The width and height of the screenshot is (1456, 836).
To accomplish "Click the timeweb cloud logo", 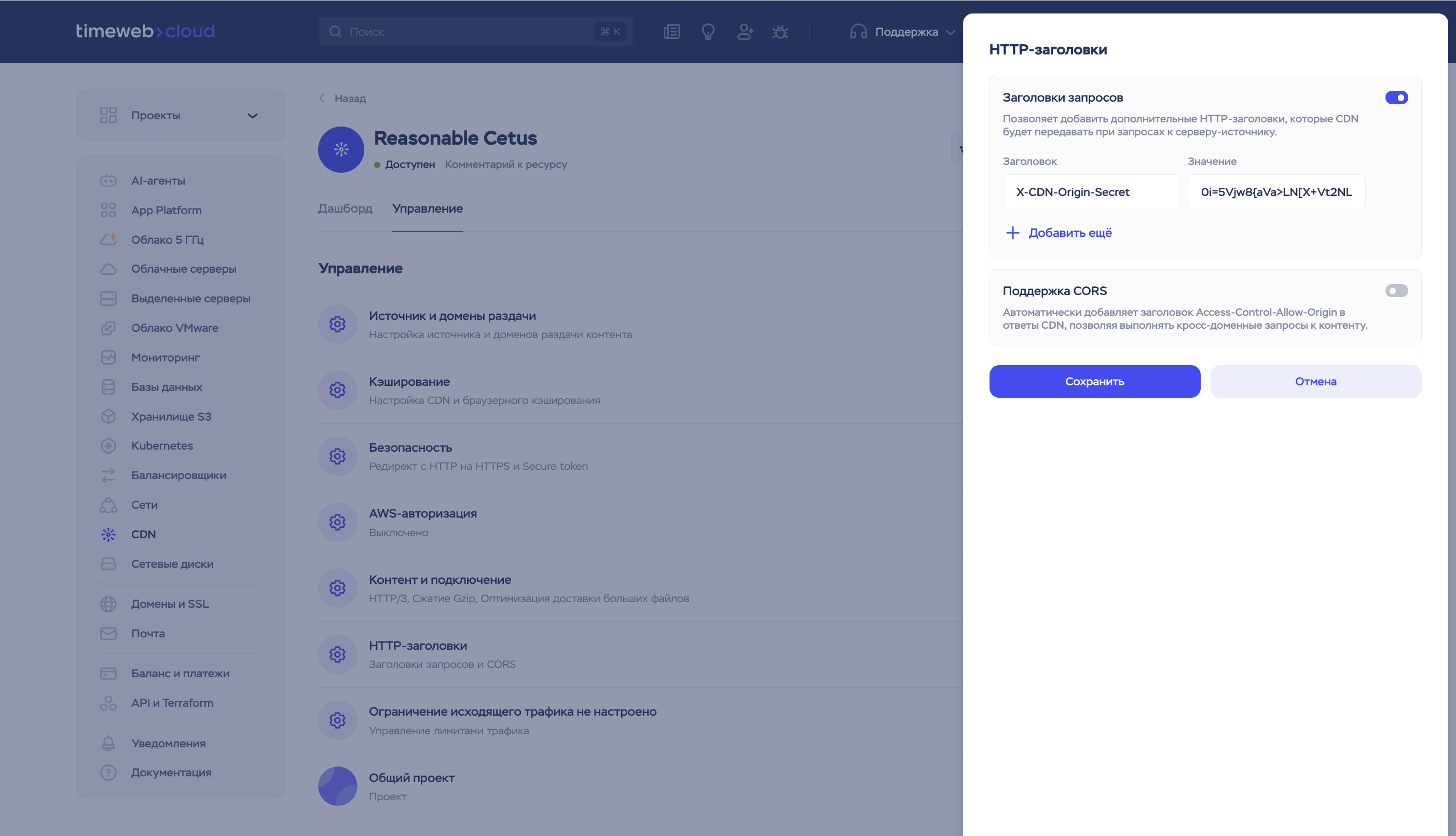I will click(x=145, y=31).
